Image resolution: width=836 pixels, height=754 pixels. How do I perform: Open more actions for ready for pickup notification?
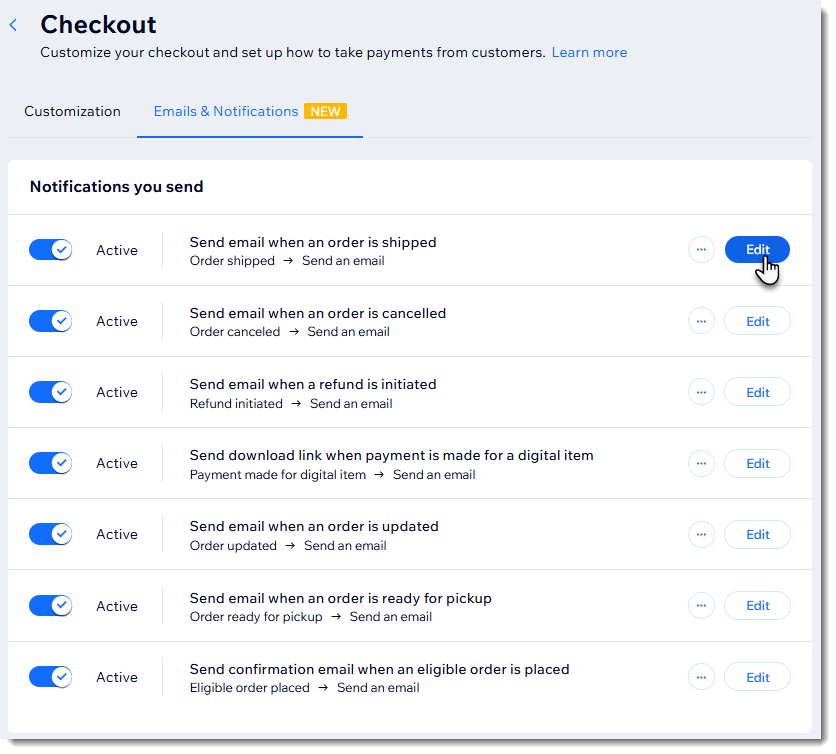(x=701, y=605)
